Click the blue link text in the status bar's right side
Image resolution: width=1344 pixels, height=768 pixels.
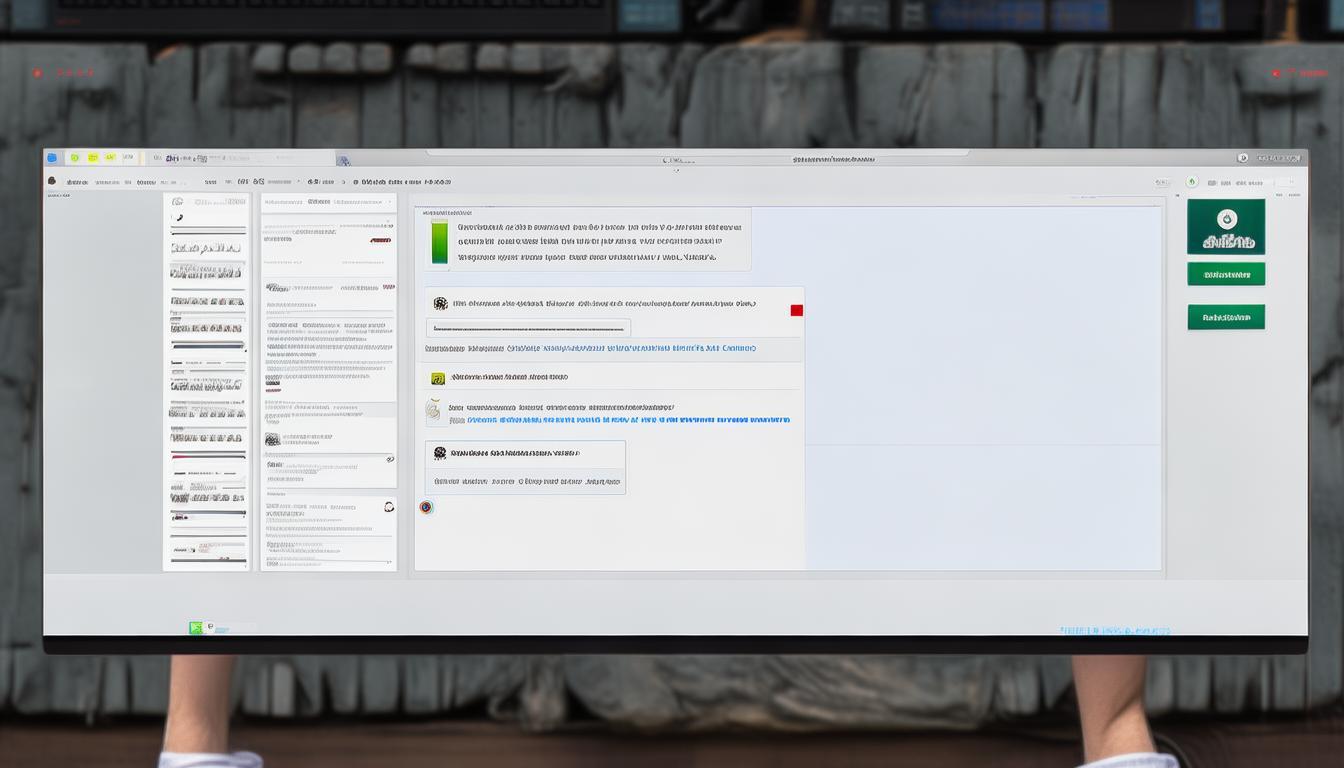1114,631
